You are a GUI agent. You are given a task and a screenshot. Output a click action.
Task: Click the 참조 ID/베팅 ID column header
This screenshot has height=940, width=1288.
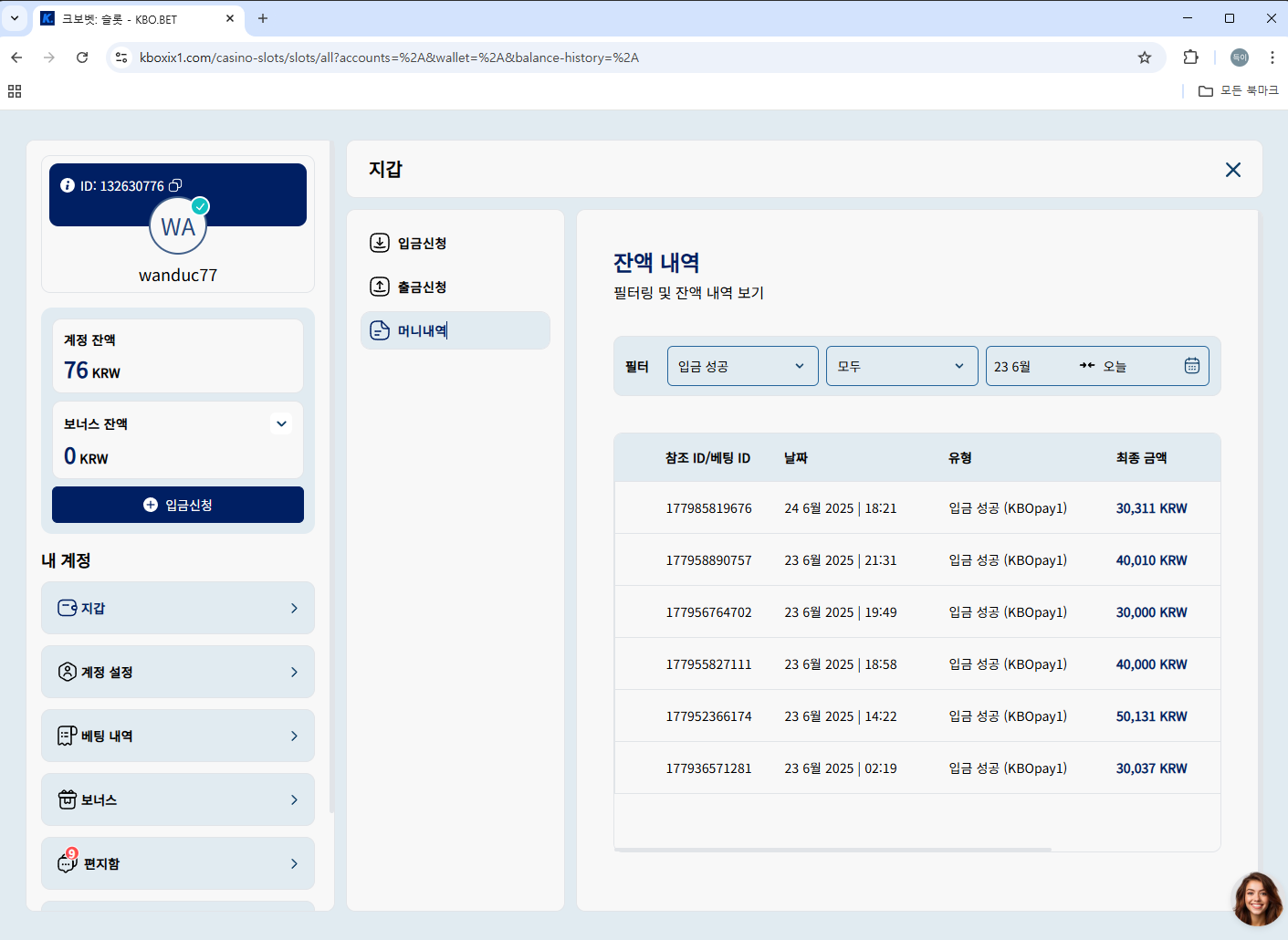(x=707, y=458)
